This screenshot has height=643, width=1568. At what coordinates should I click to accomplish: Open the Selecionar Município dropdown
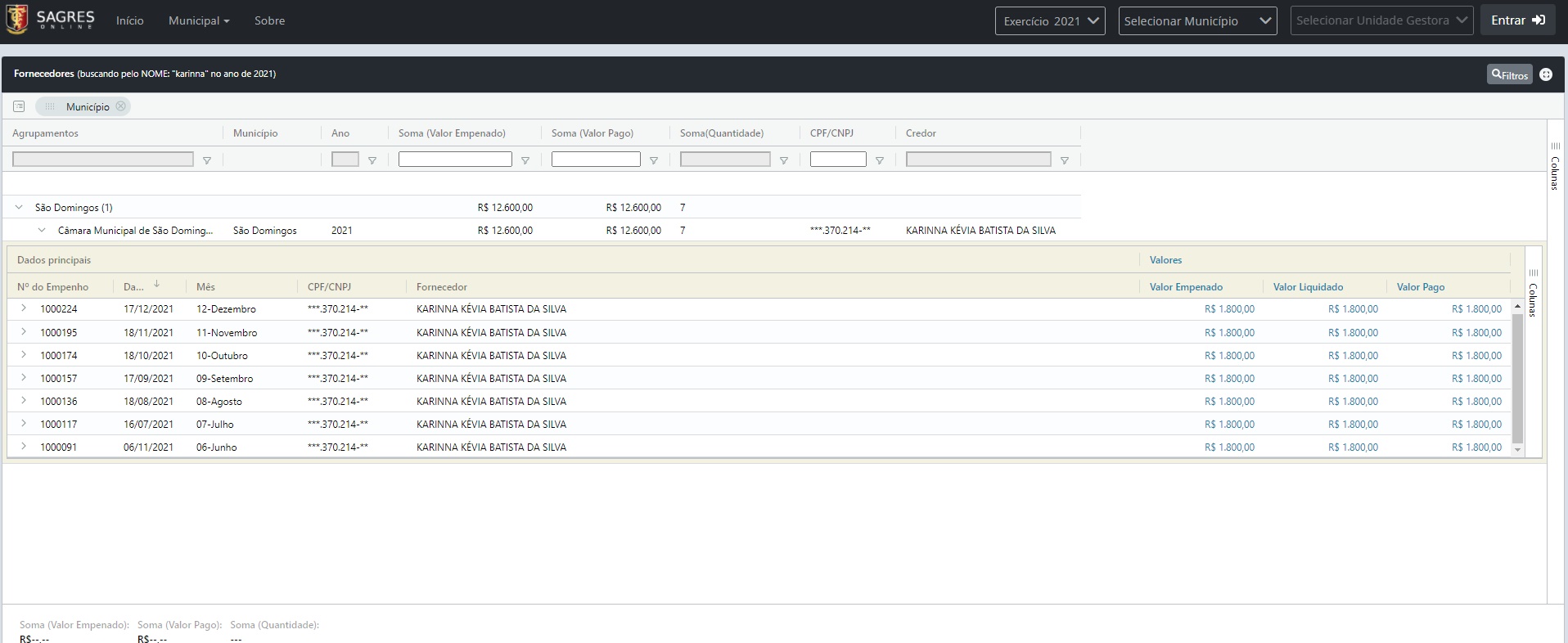[x=1197, y=20]
